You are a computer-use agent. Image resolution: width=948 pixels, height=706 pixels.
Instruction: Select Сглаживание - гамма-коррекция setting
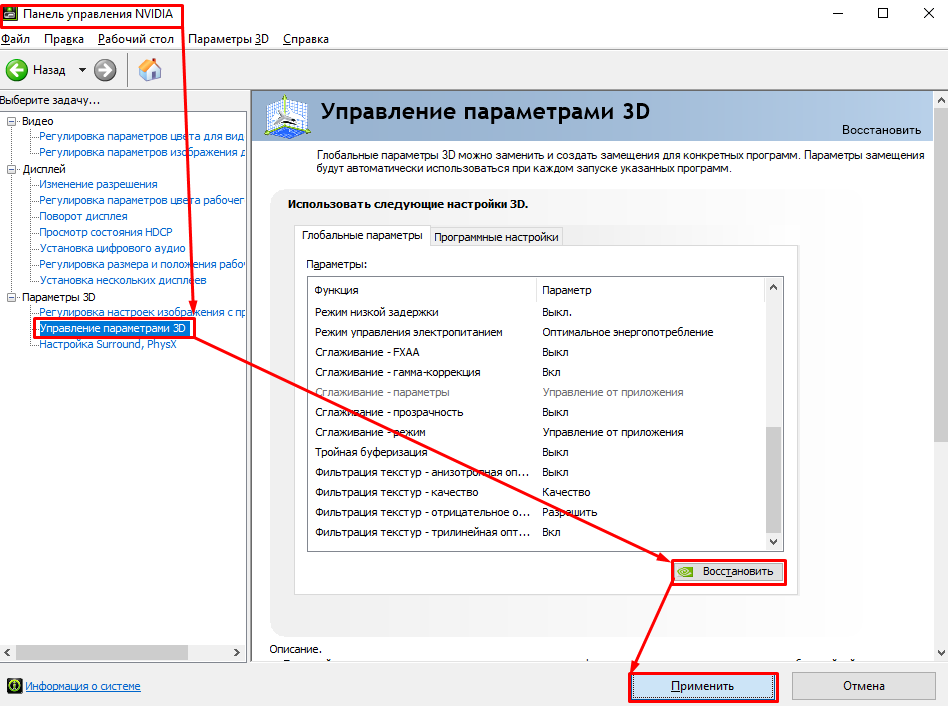pos(536,372)
